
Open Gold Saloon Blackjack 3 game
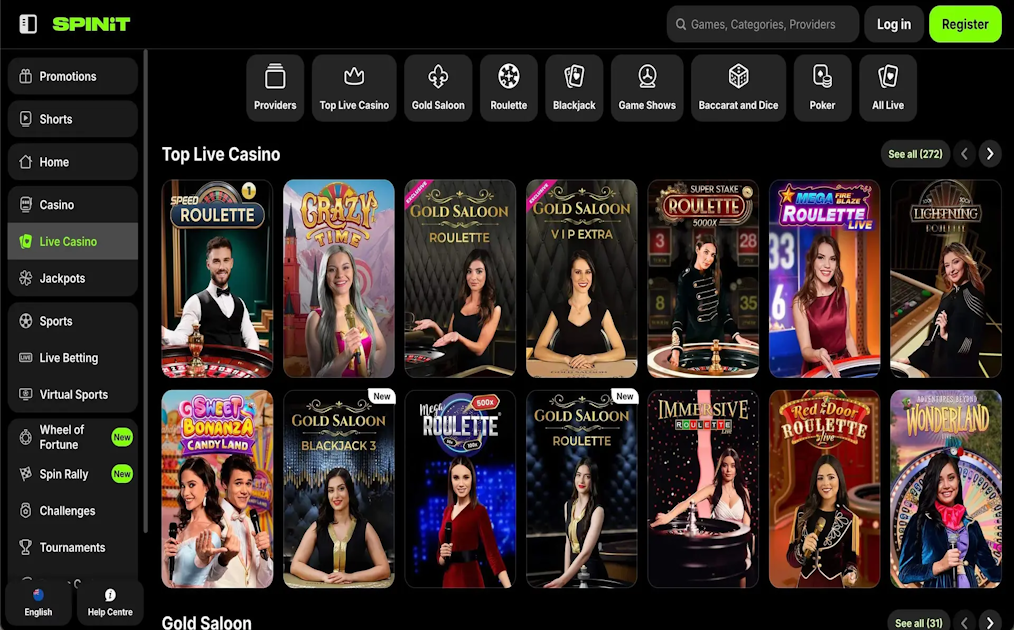pyautogui.click(x=339, y=489)
